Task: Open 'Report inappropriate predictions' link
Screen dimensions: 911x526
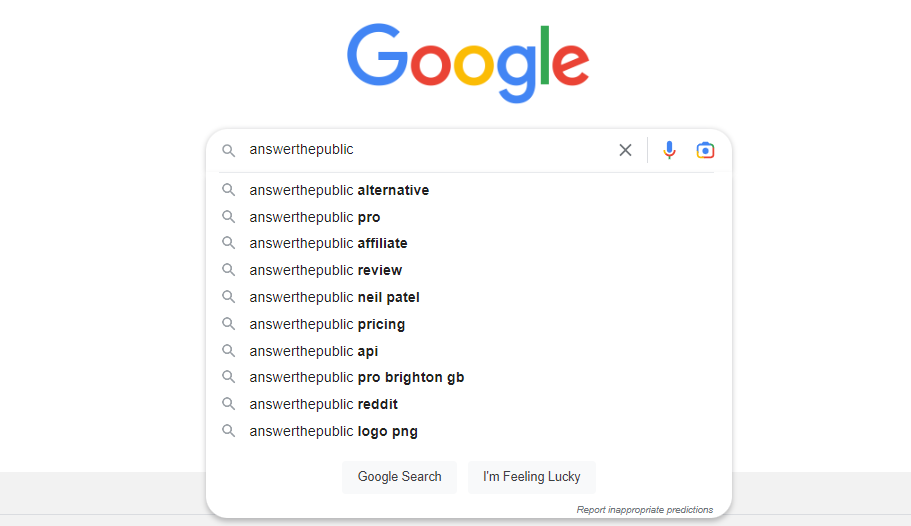Action: [x=644, y=510]
